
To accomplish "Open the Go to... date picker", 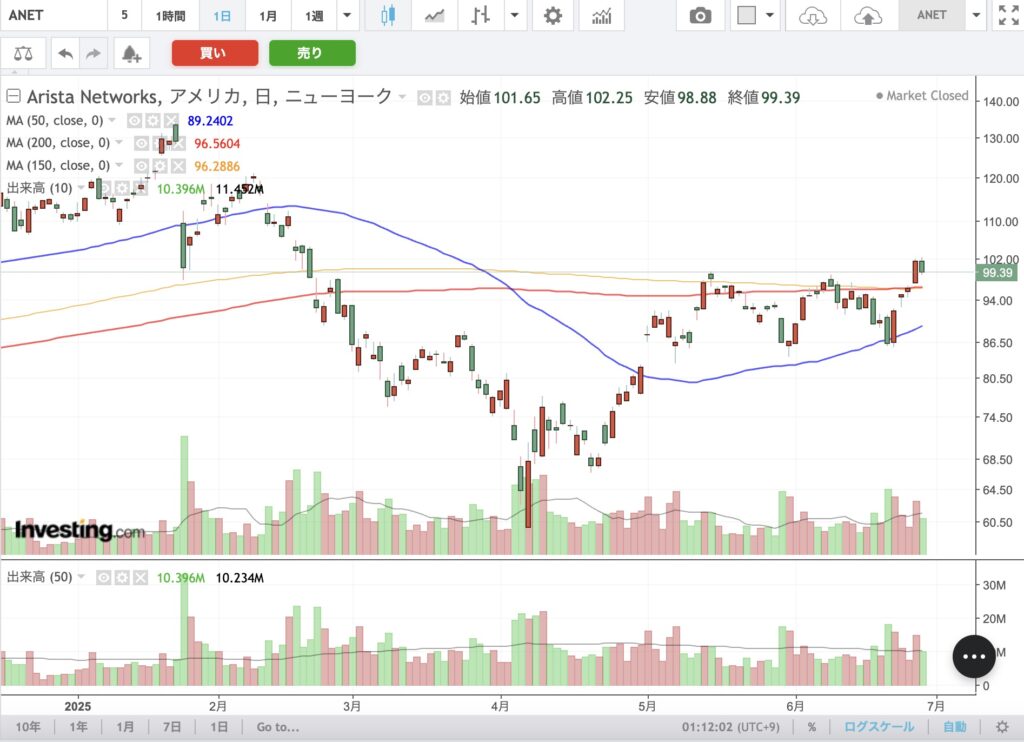I will (x=278, y=727).
